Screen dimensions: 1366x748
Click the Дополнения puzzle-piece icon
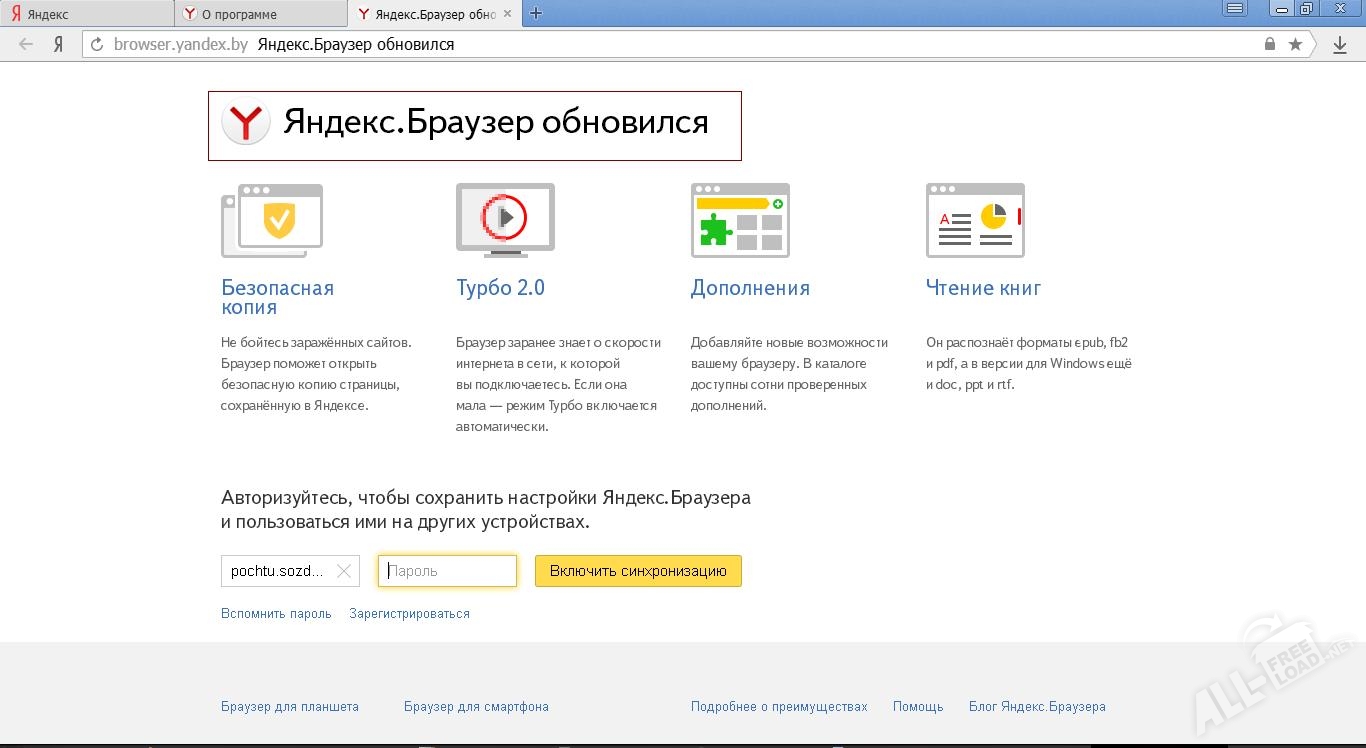[740, 219]
